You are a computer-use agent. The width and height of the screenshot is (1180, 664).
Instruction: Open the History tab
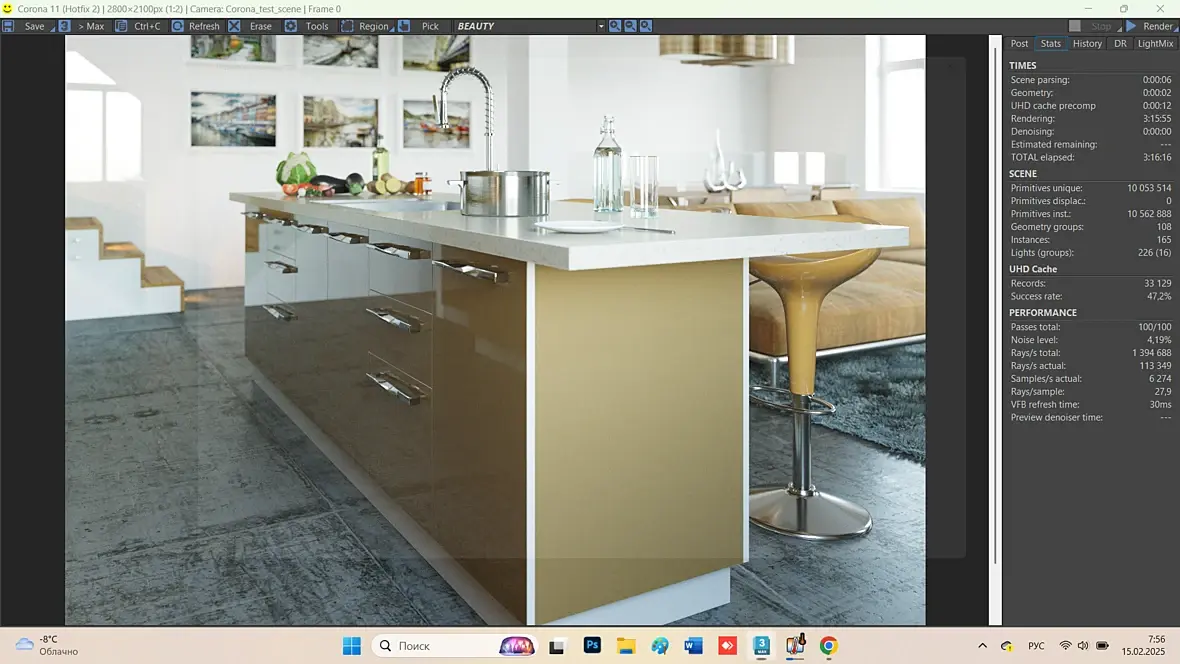[x=1087, y=44]
